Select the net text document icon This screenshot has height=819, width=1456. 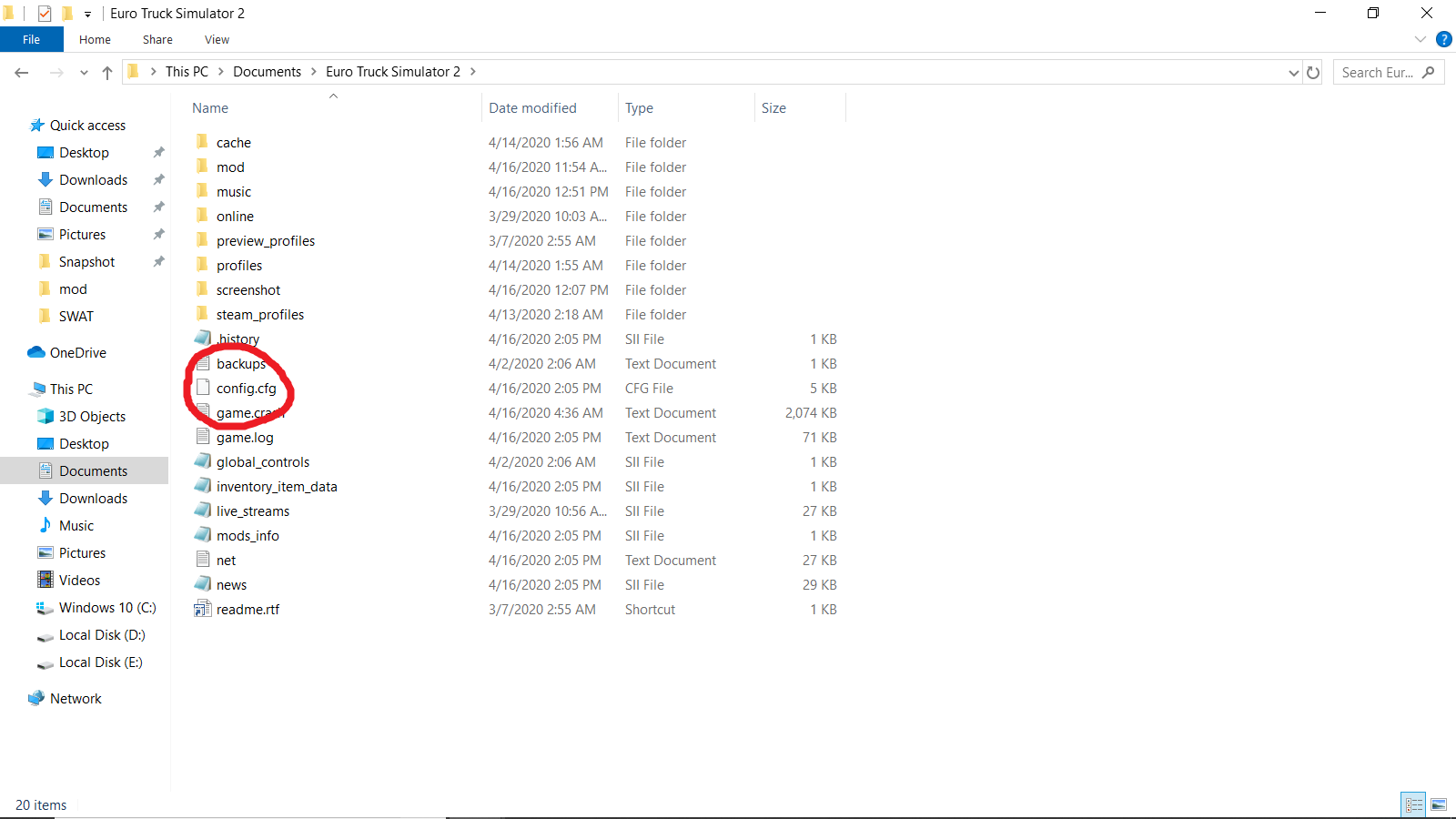pos(203,560)
